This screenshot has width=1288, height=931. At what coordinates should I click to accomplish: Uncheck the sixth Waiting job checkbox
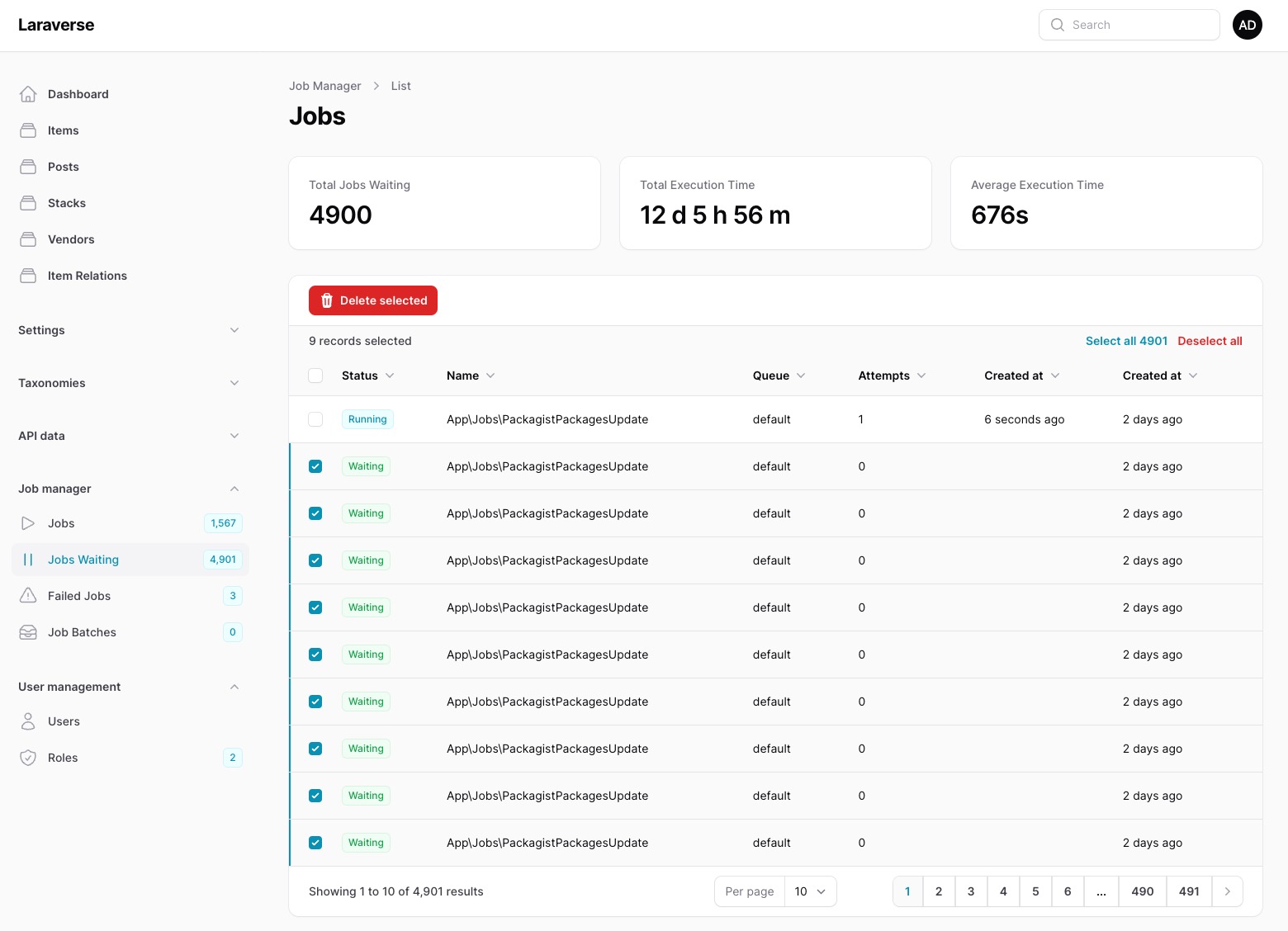315,702
